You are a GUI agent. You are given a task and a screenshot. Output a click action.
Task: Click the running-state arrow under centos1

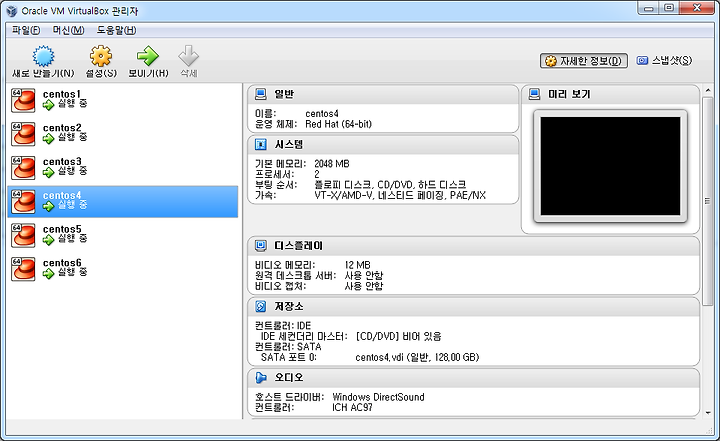tap(48, 105)
